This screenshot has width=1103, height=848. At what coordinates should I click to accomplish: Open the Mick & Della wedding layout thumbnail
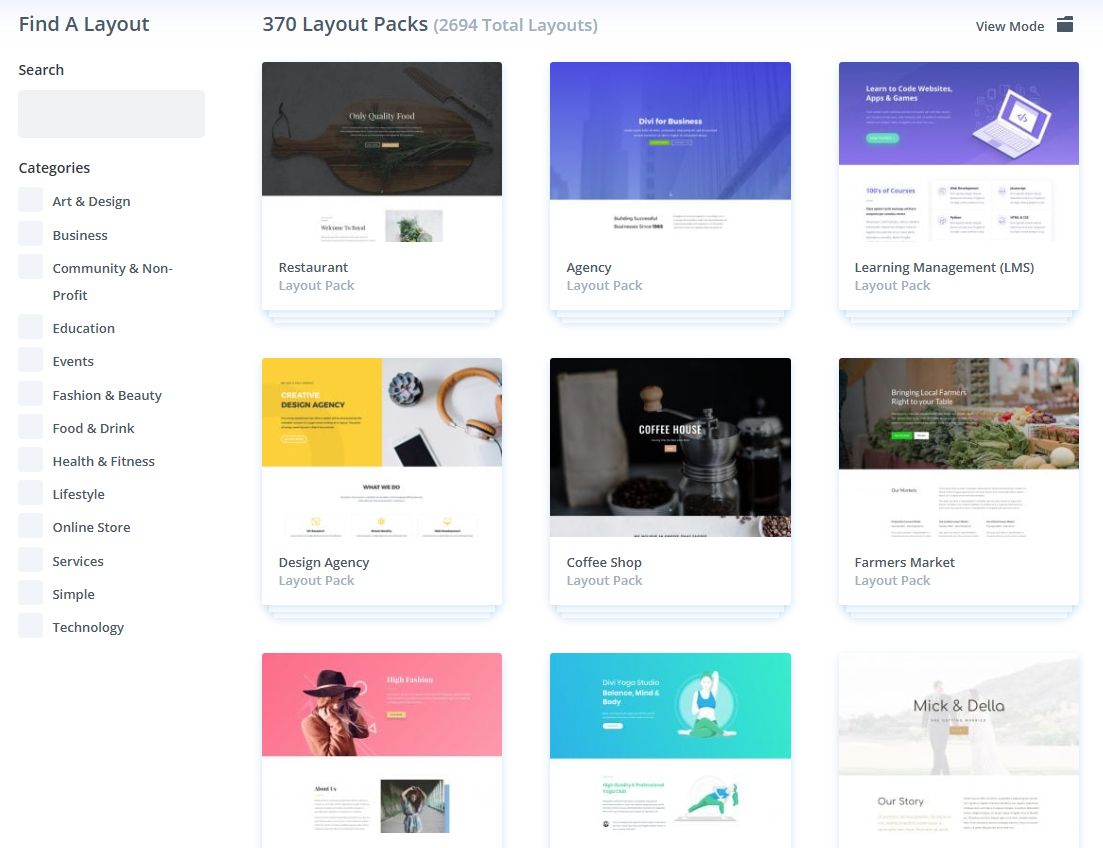click(959, 744)
